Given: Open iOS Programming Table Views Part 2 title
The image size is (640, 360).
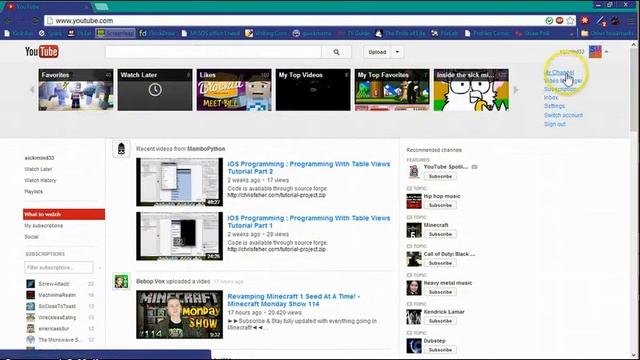Looking at the screenshot, I should click(x=309, y=168).
